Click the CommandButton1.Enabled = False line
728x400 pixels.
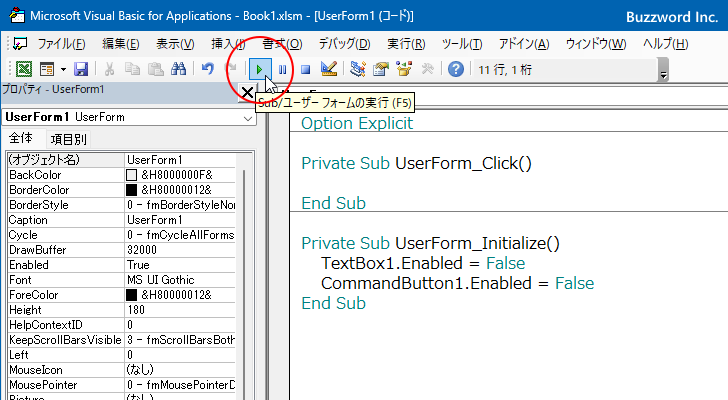click(x=457, y=283)
